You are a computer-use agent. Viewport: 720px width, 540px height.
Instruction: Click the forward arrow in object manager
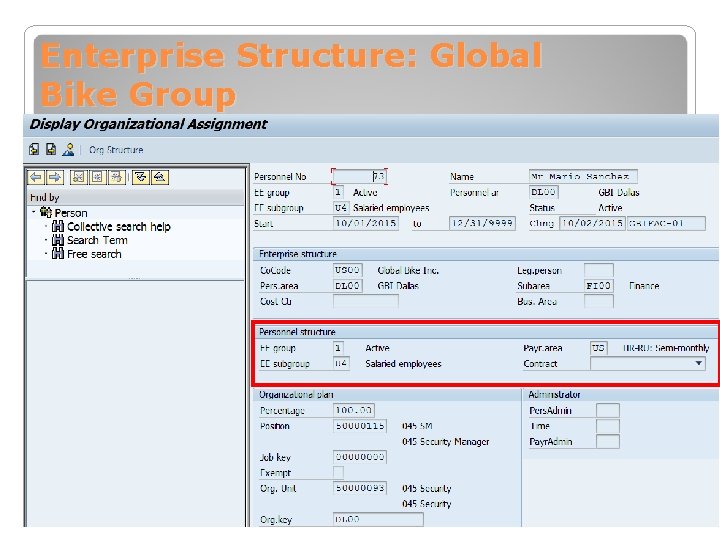click(x=55, y=177)
